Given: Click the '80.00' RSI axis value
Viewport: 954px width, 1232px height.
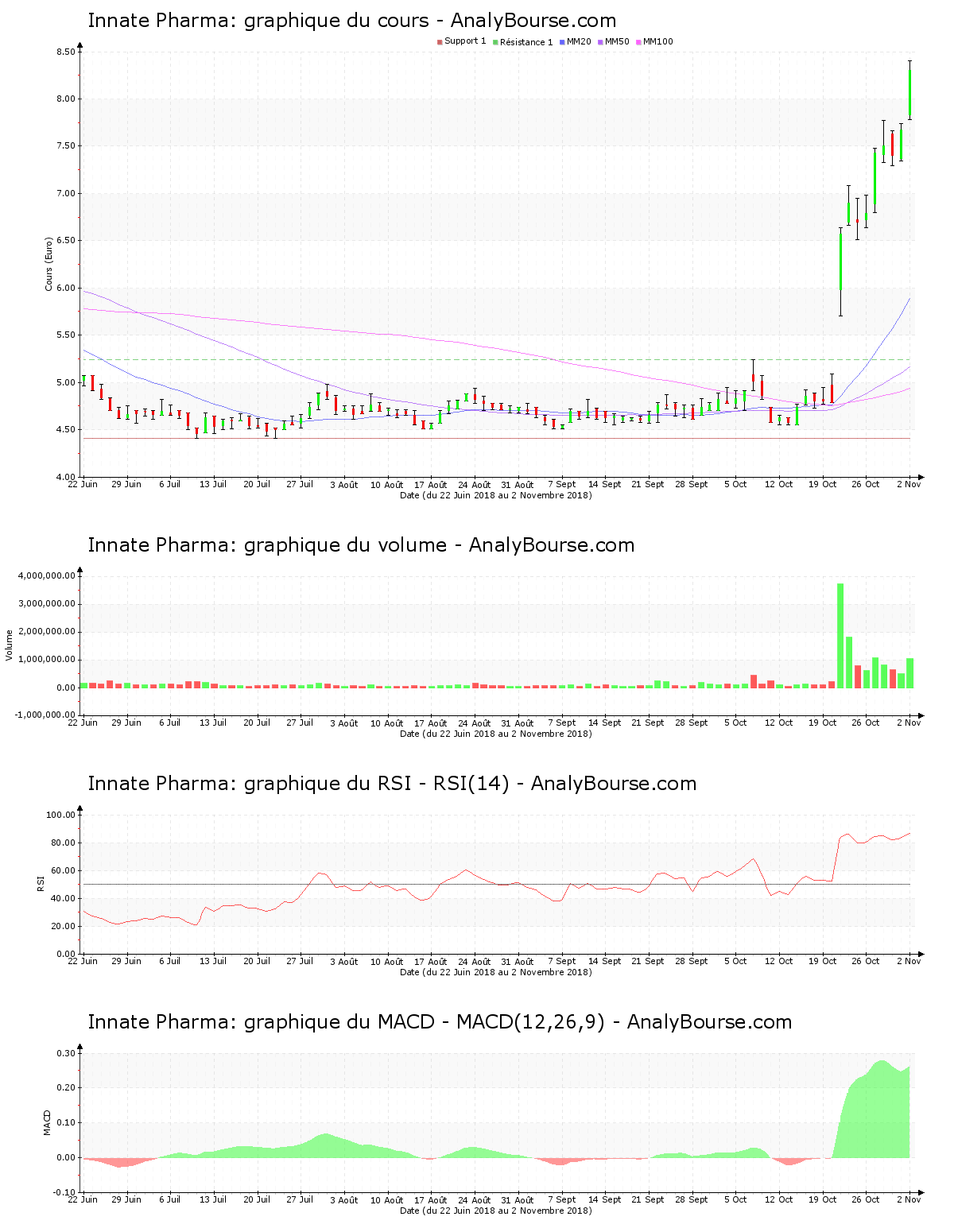Looking at the screenshot, I should (64, 843).
